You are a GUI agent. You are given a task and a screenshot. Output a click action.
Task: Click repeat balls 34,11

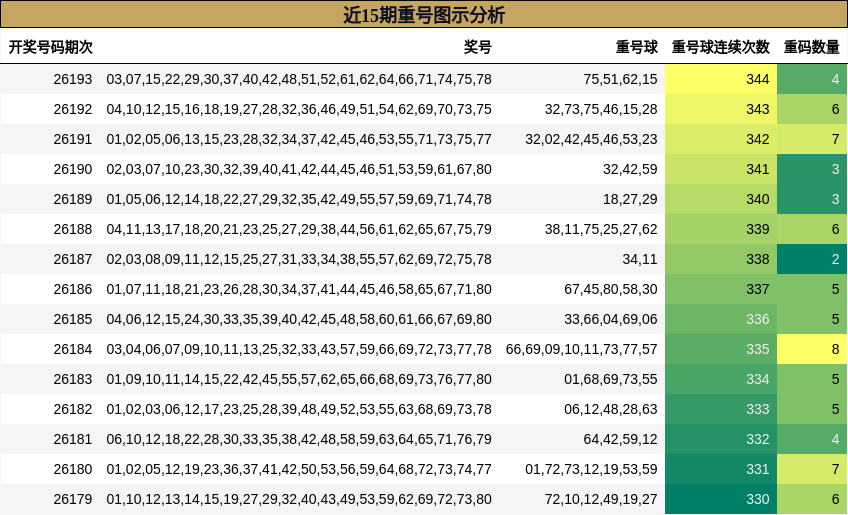[x=640, y=259]
